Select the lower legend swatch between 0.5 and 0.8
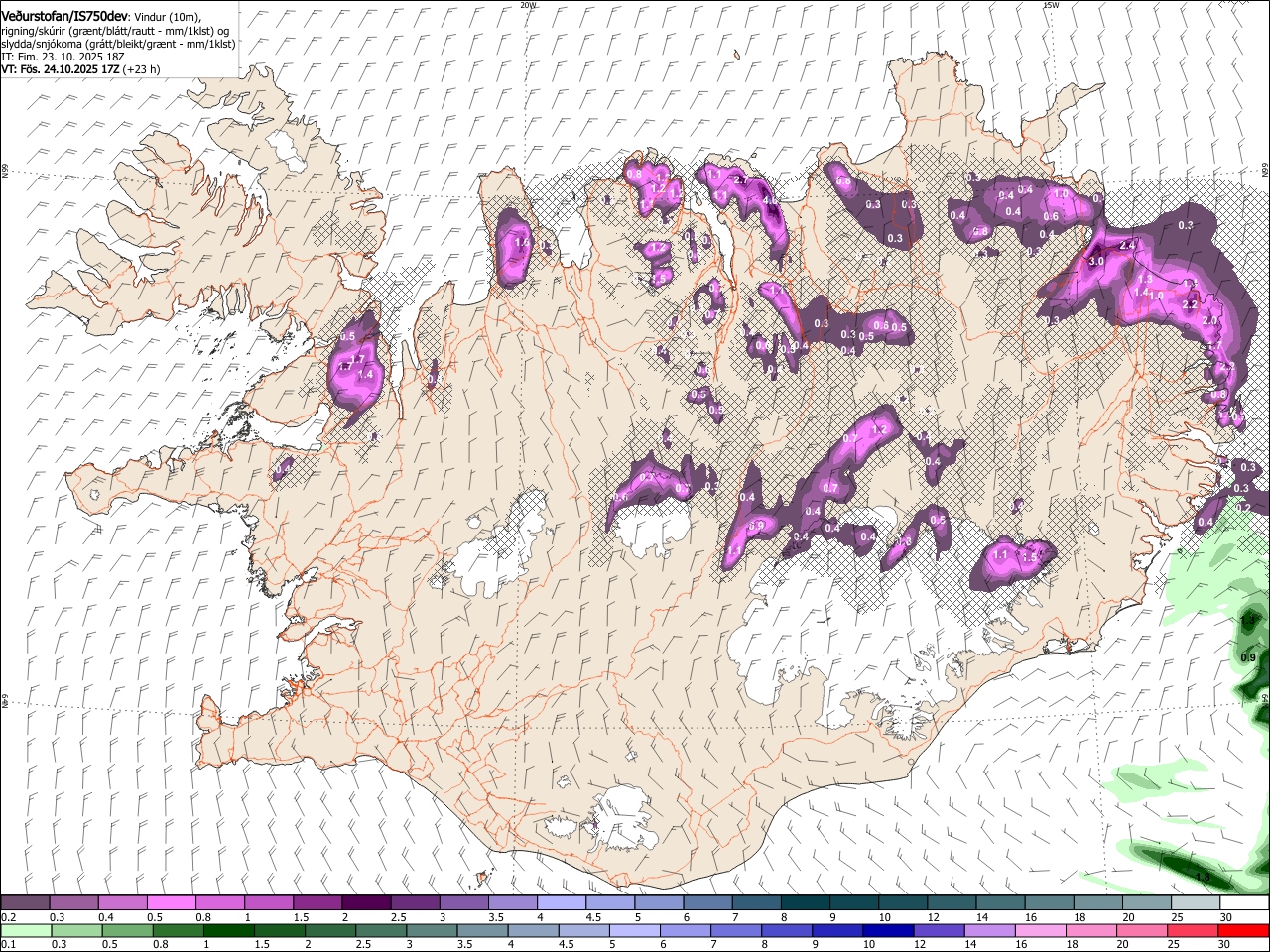 coord(127,931)
